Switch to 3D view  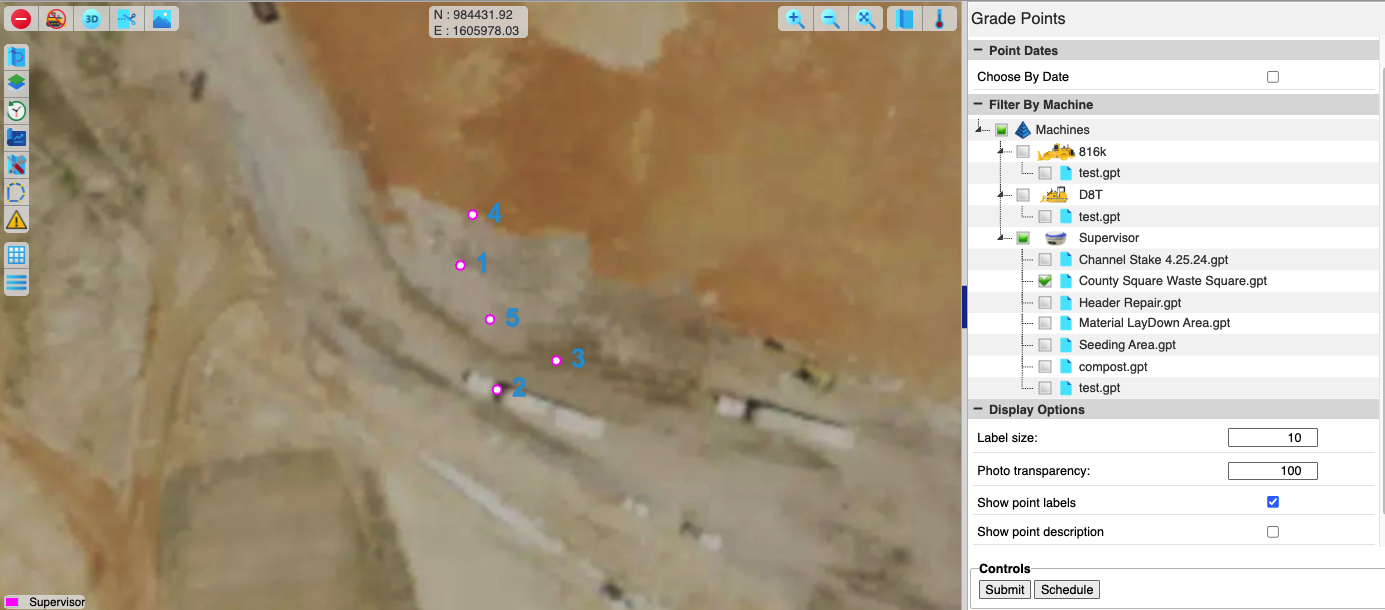click(91, 18)
